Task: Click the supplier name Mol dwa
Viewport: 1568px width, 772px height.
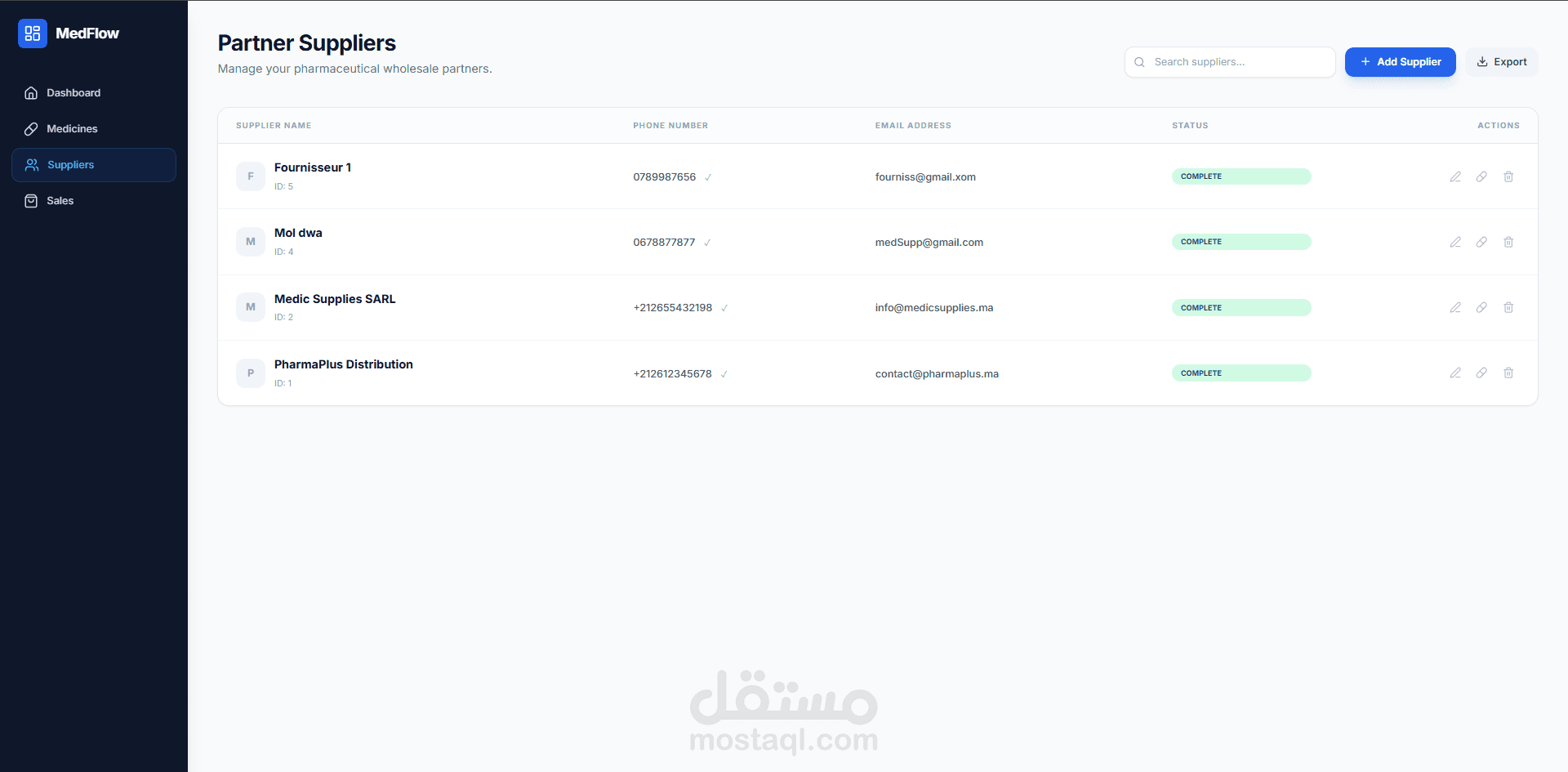Action: pyautogui.click(x=298, y=233)
